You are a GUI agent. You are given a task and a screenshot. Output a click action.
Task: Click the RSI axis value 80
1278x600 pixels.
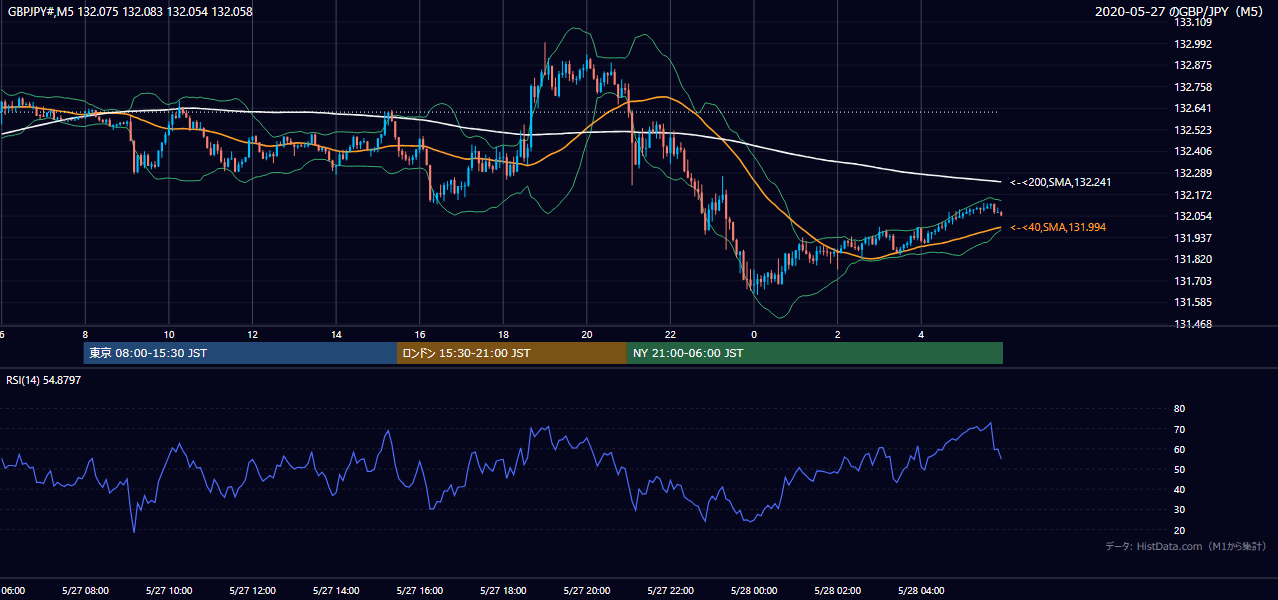(x=1179, y=409)
